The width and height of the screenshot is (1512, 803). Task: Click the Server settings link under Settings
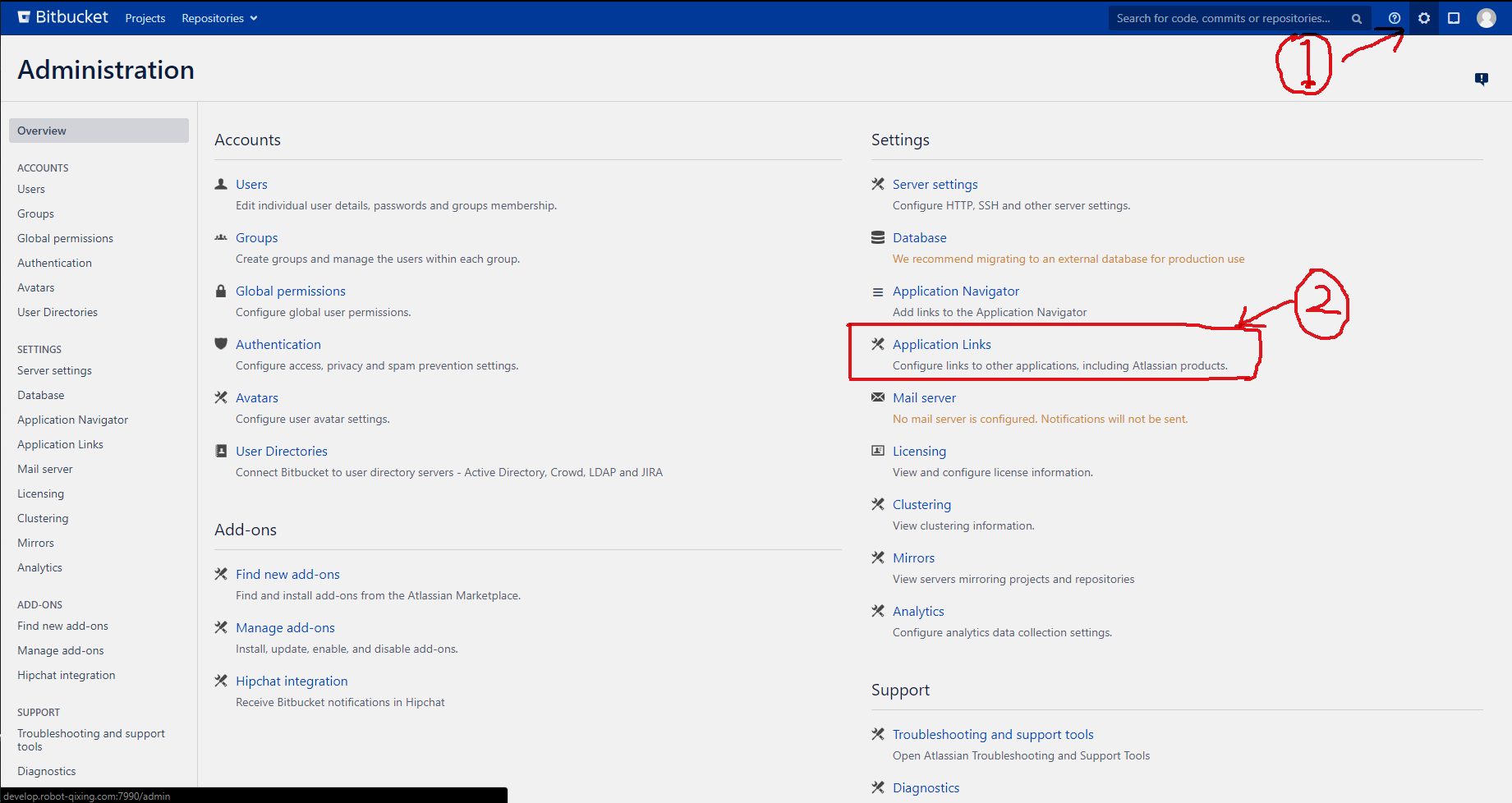click(935, 184)
